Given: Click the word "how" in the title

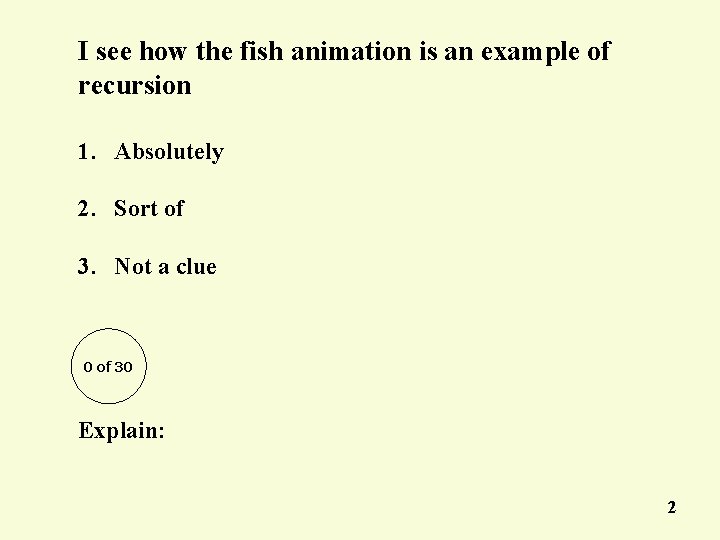Looking at the screenshot, I should (163, 51).
